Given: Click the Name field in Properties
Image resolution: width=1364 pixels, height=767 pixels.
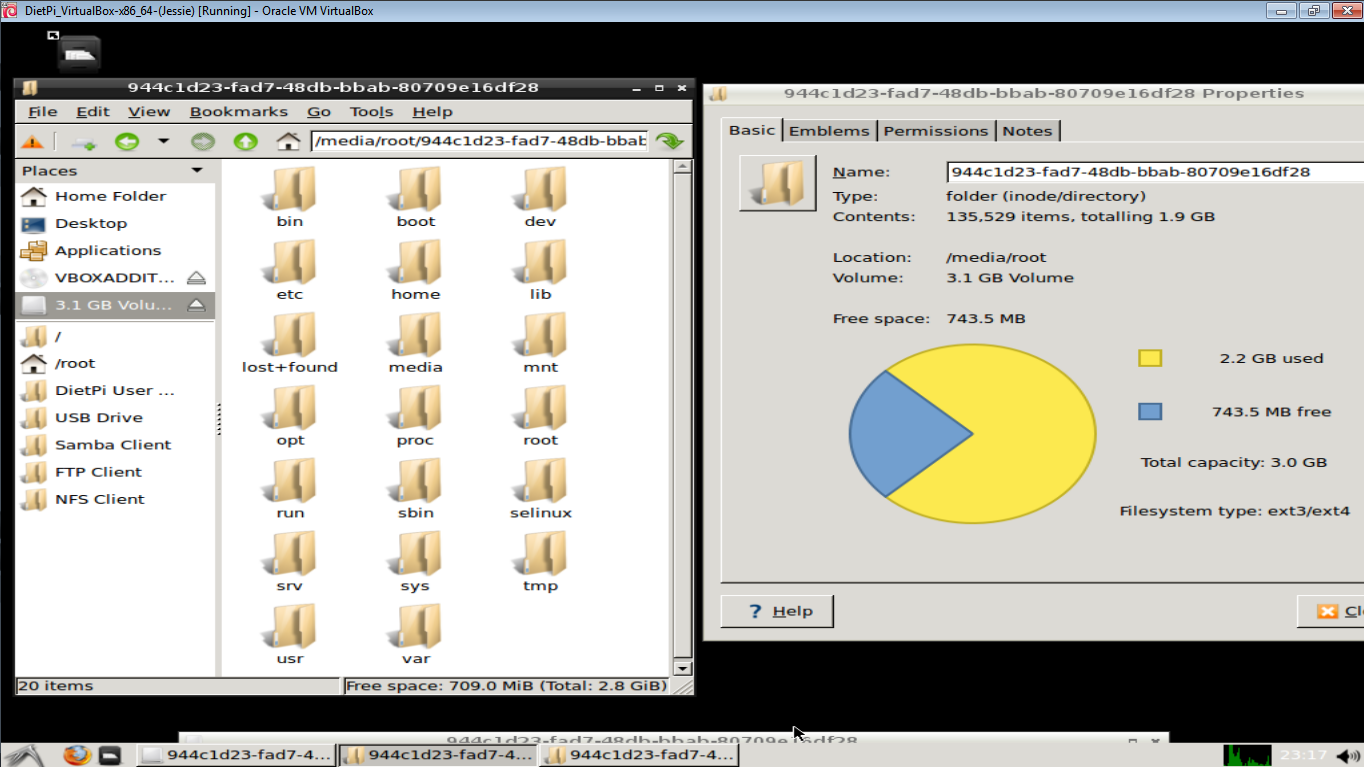Looking at the screenshot, I should point(1155,172).
